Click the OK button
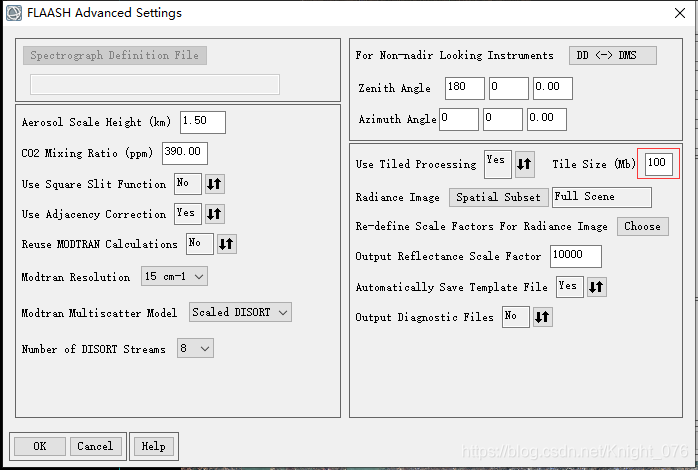The width and height of the screenshot is (698, 470). click(x=40, y=446)
